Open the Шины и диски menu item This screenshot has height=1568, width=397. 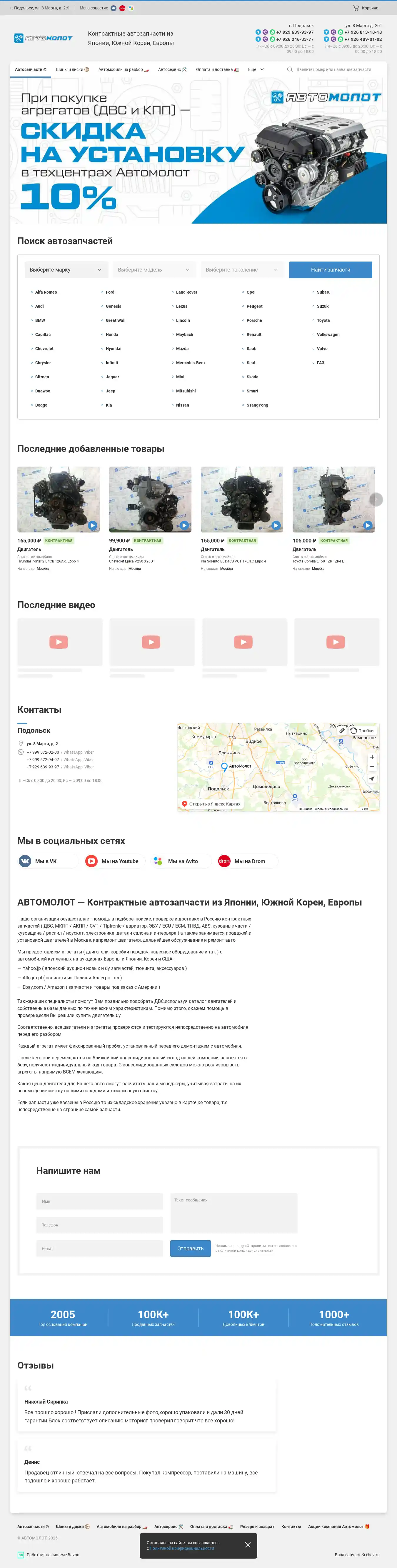click(72, 69)
